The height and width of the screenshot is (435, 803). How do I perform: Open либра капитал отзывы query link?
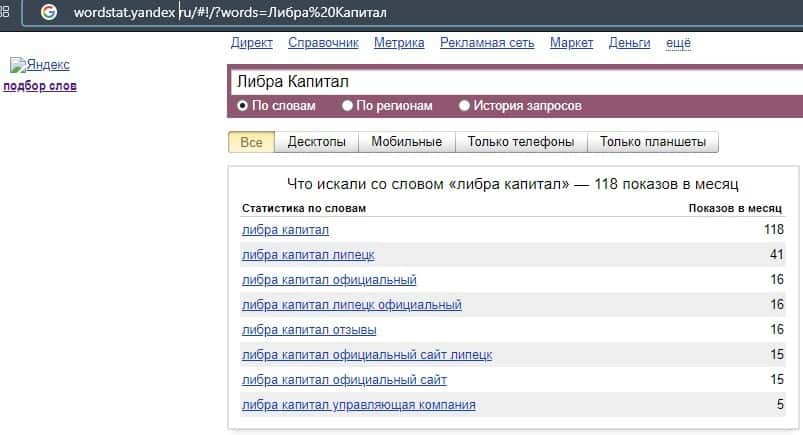309,330
